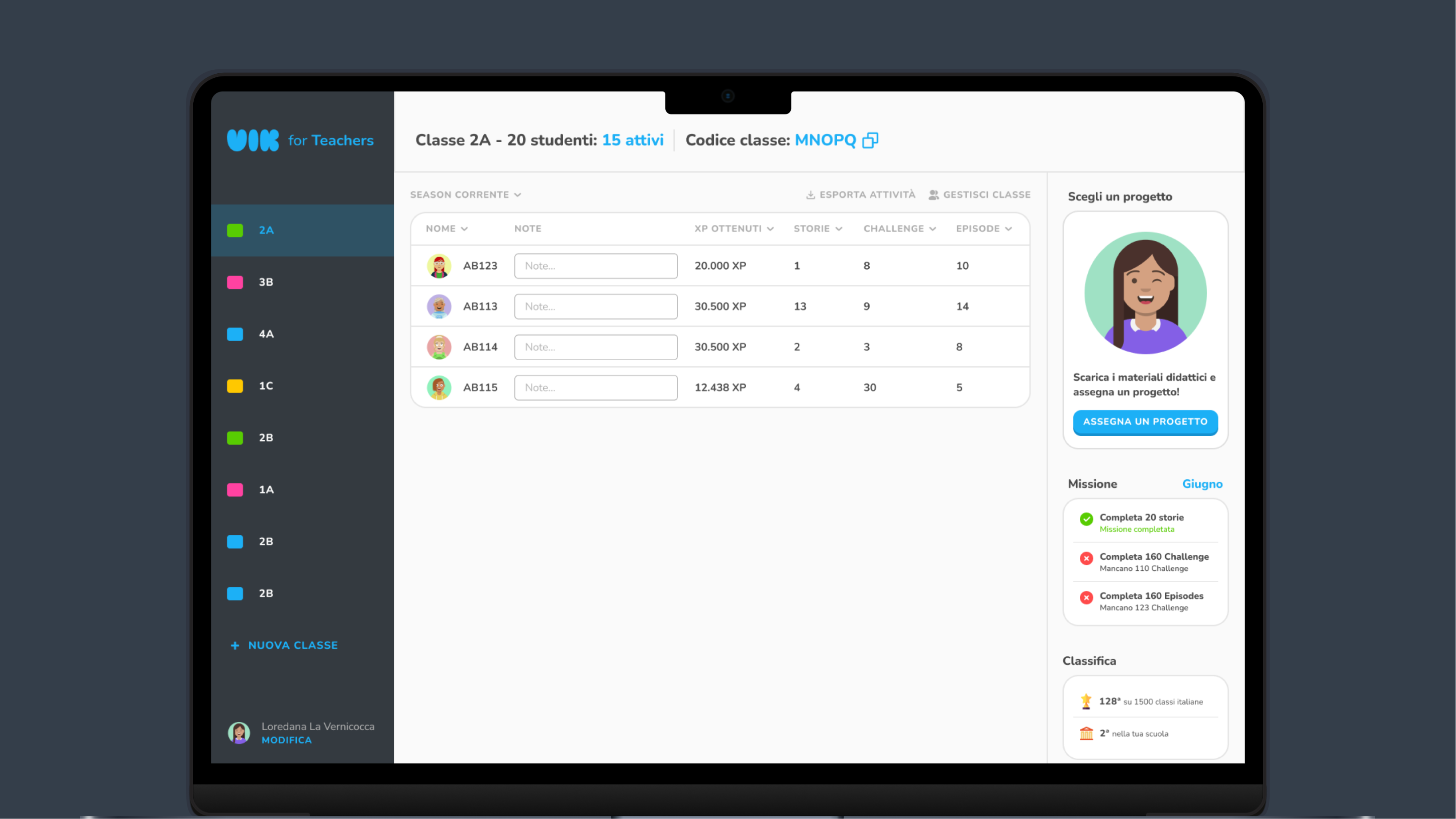Sort by Episode column
This screenshot has height=819, width=1456.
pos(984,229)
